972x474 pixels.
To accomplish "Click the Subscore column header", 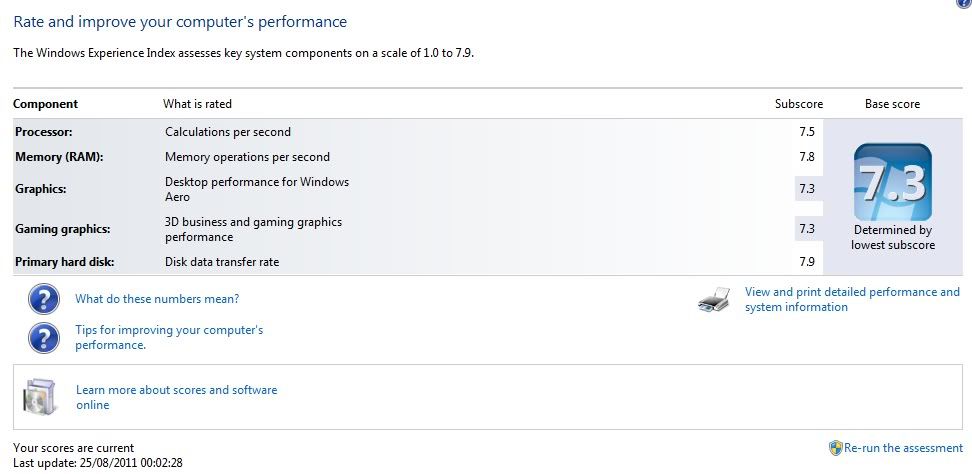I will point(798,104).
